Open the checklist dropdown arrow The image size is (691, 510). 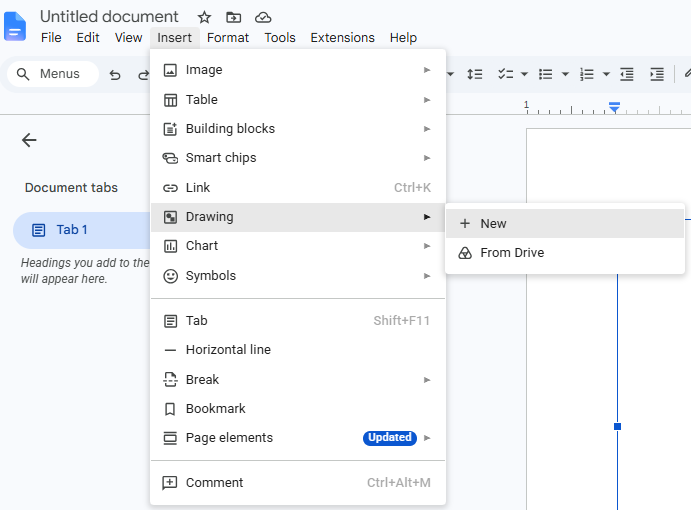pyautogui.click(x=524, y=74)
